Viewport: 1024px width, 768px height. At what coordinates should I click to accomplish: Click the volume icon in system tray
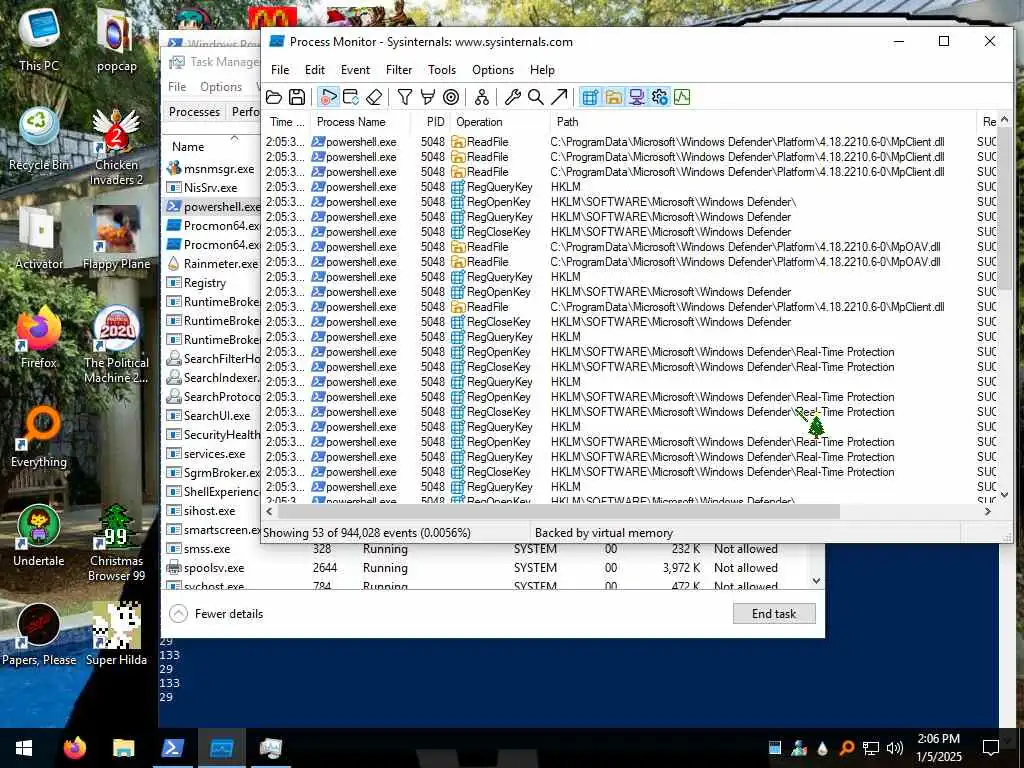tap(894, 748)
